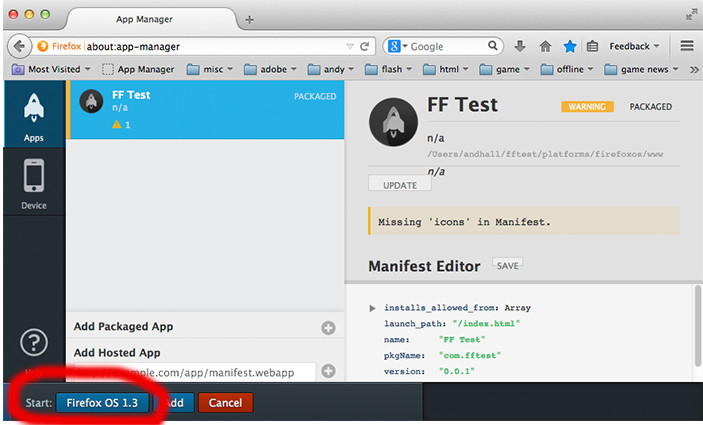Open the Device panel in the sidebar
The image size is (703, 425).
(34, 182)
